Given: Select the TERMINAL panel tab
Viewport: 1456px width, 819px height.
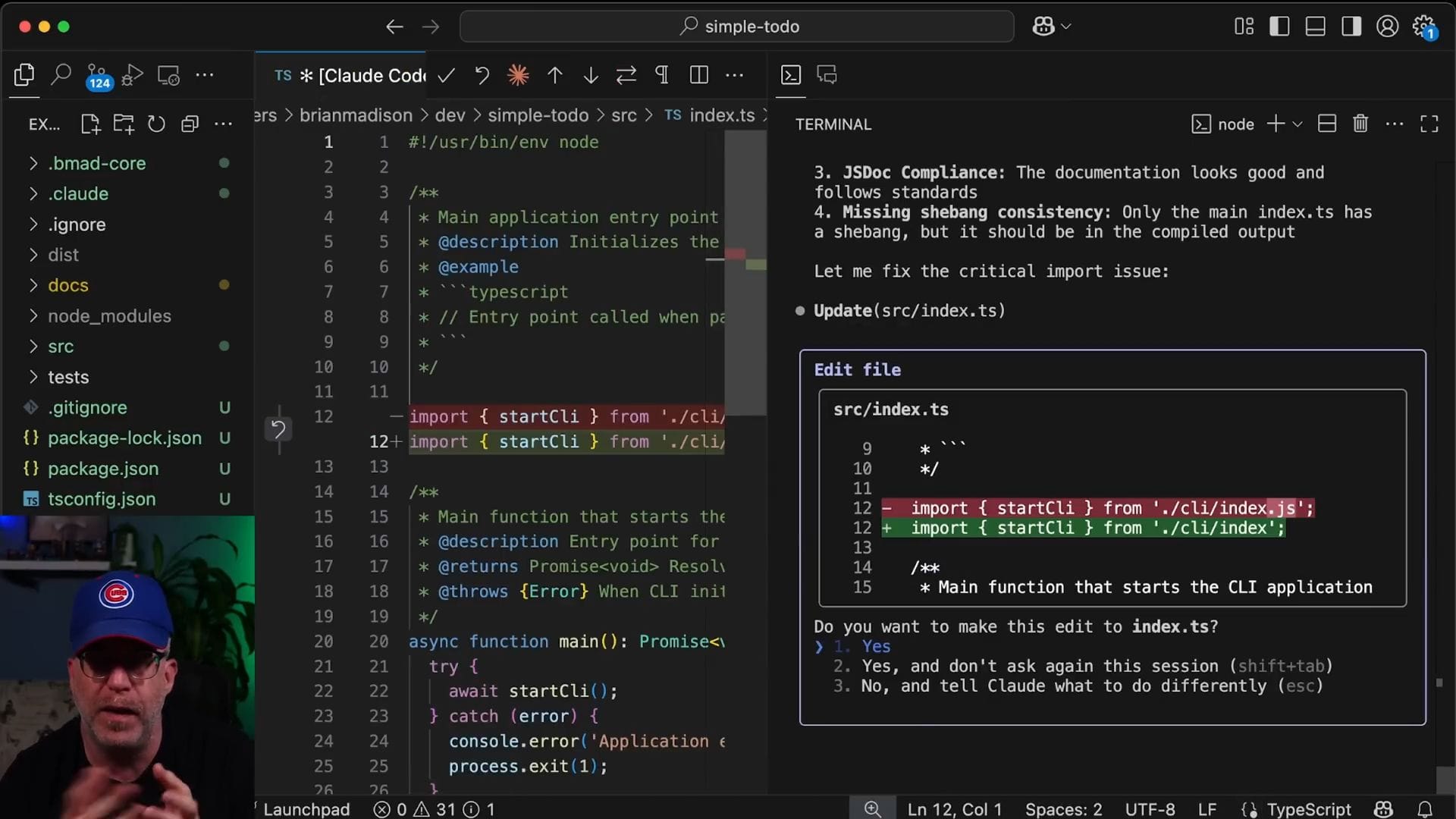Looking at the screenshot, I should click(x=833, y=124).
